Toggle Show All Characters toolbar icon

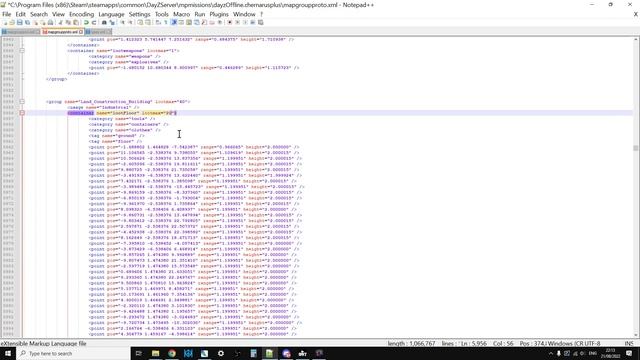[x=166, y=22]
